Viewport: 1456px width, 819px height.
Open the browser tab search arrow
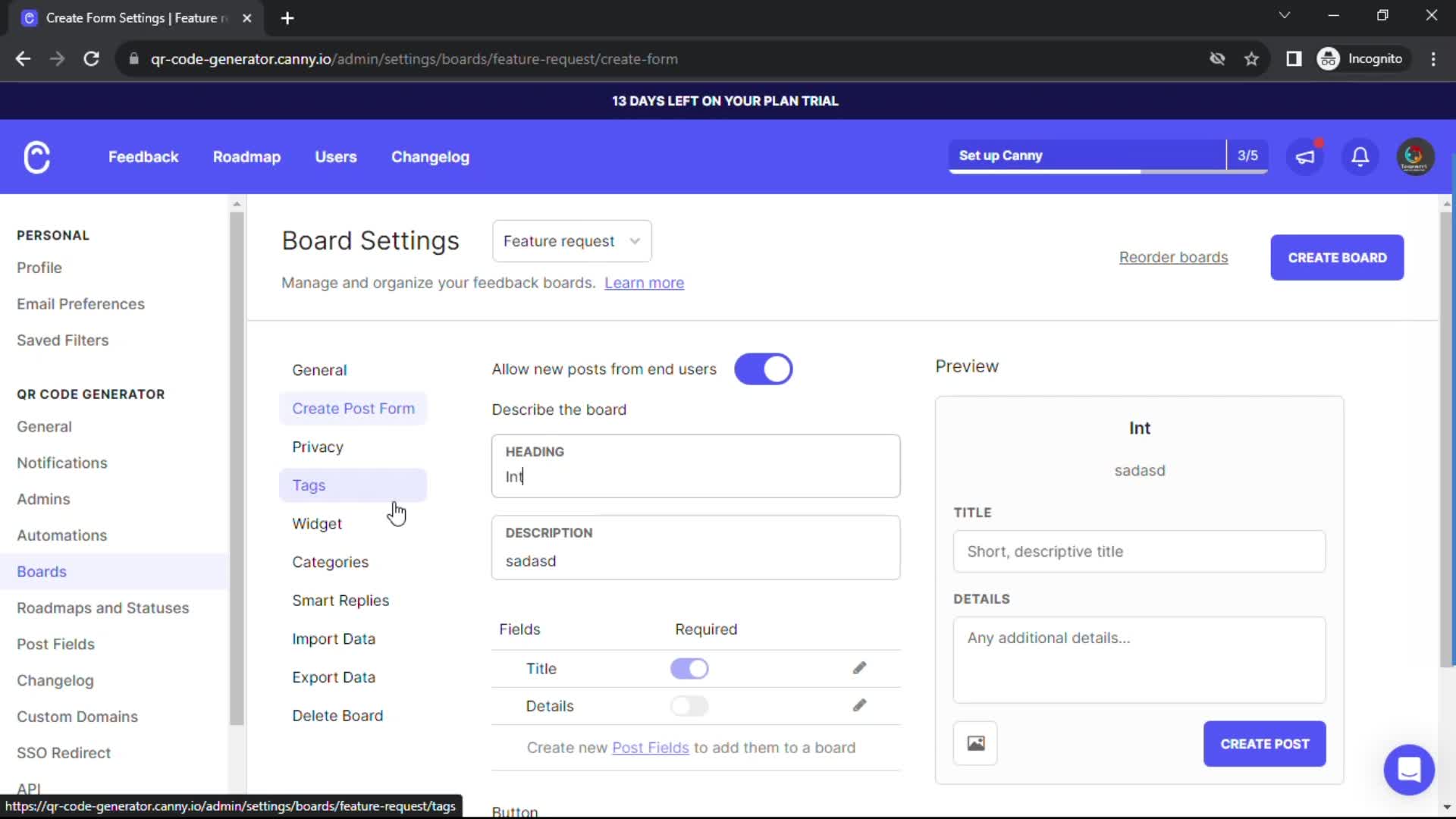(x=1285, y=14)
